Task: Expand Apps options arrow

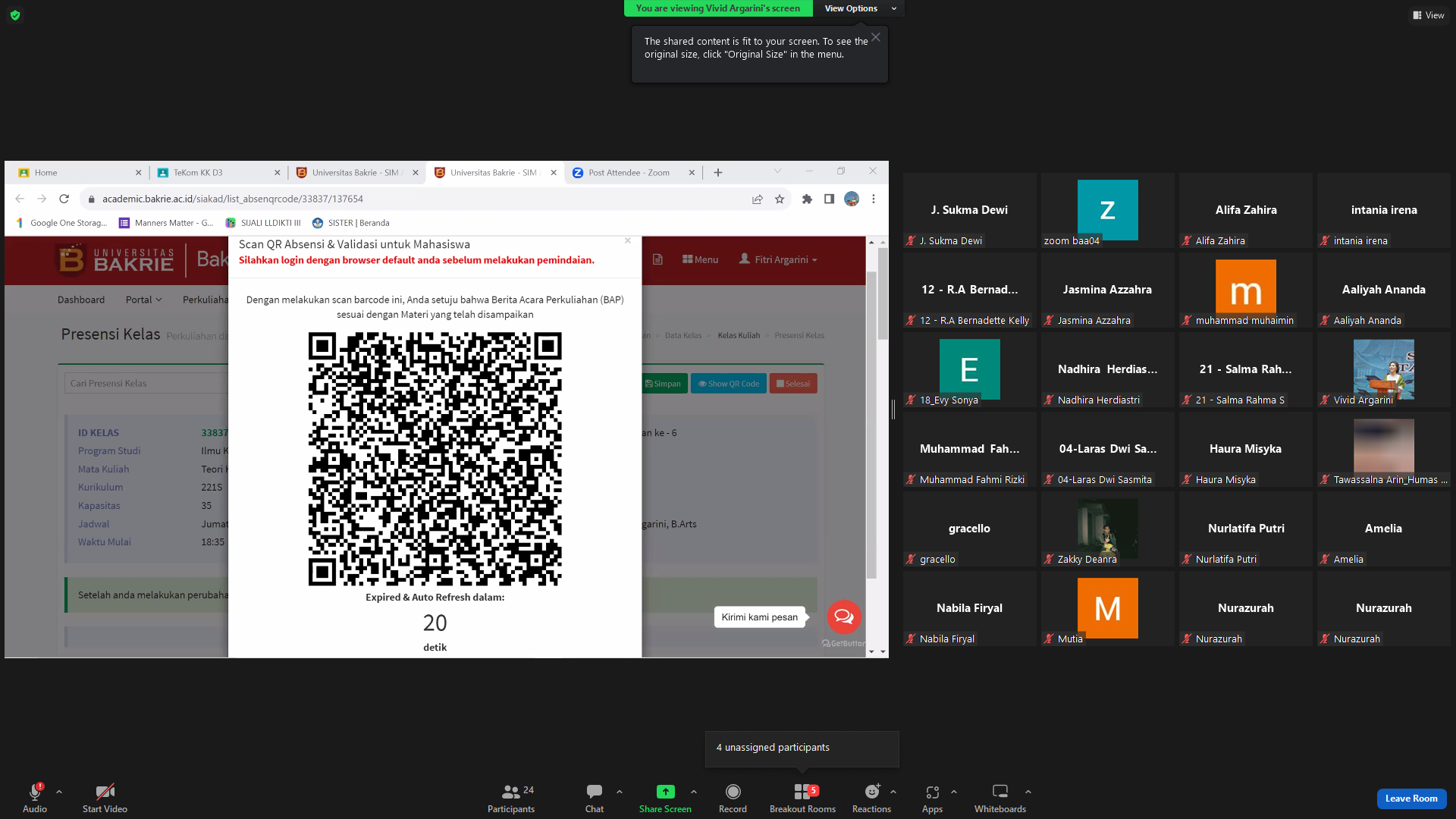Action: pos(954,792)
